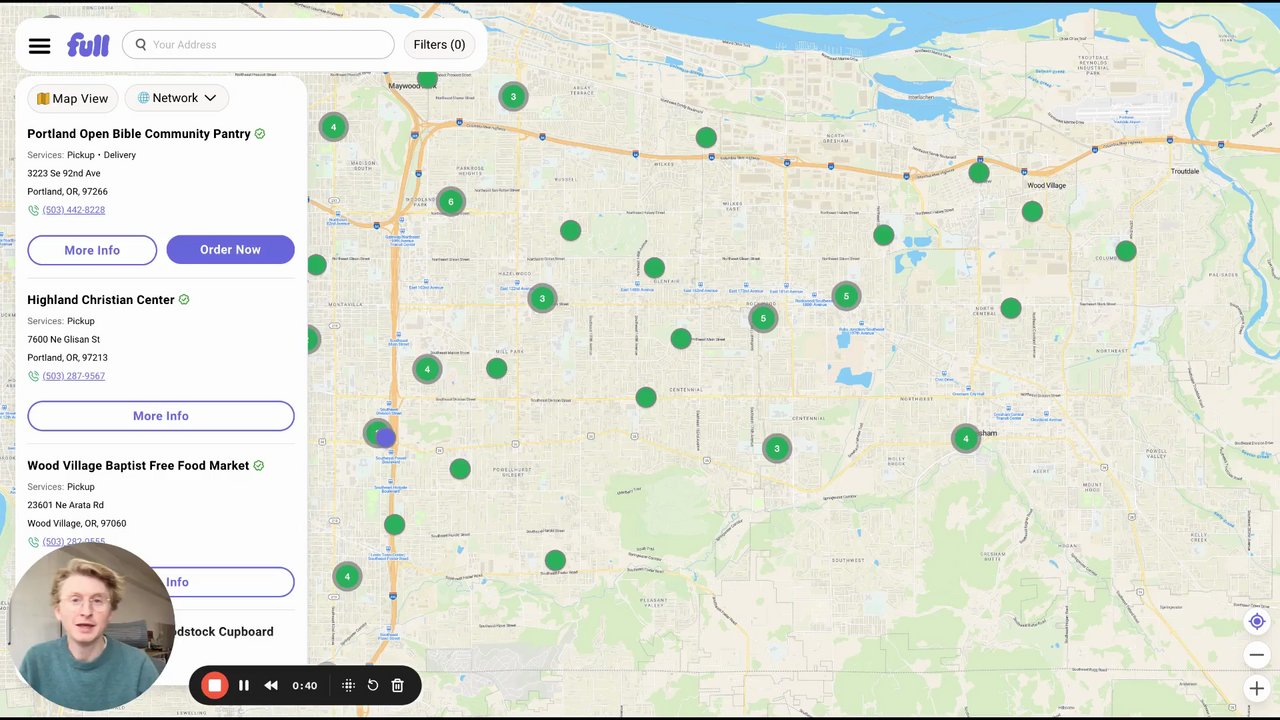Image resolution: width=1280 pixels, height=720 pixels.
Task: Click verified badge beside Portland Open Bible Community Pantry
Action: click(x=260, y=134)
